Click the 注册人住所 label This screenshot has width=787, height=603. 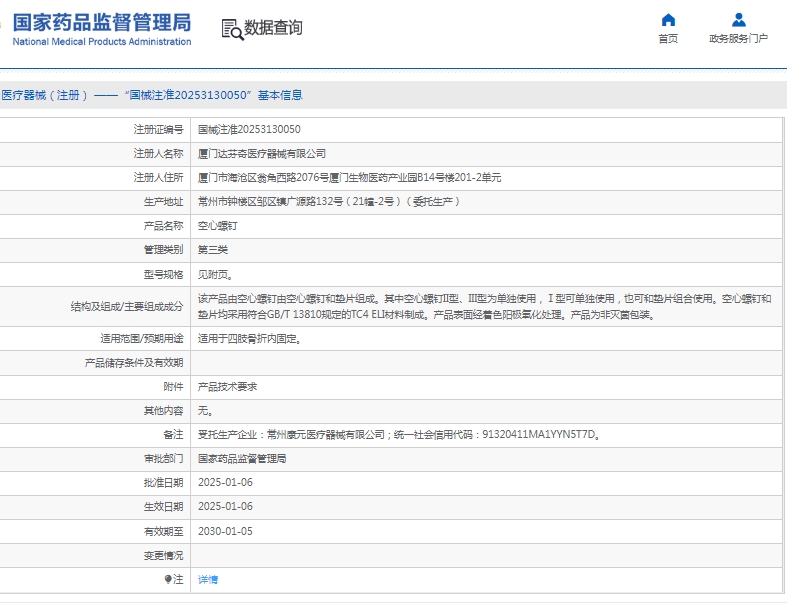coord(159,177)
